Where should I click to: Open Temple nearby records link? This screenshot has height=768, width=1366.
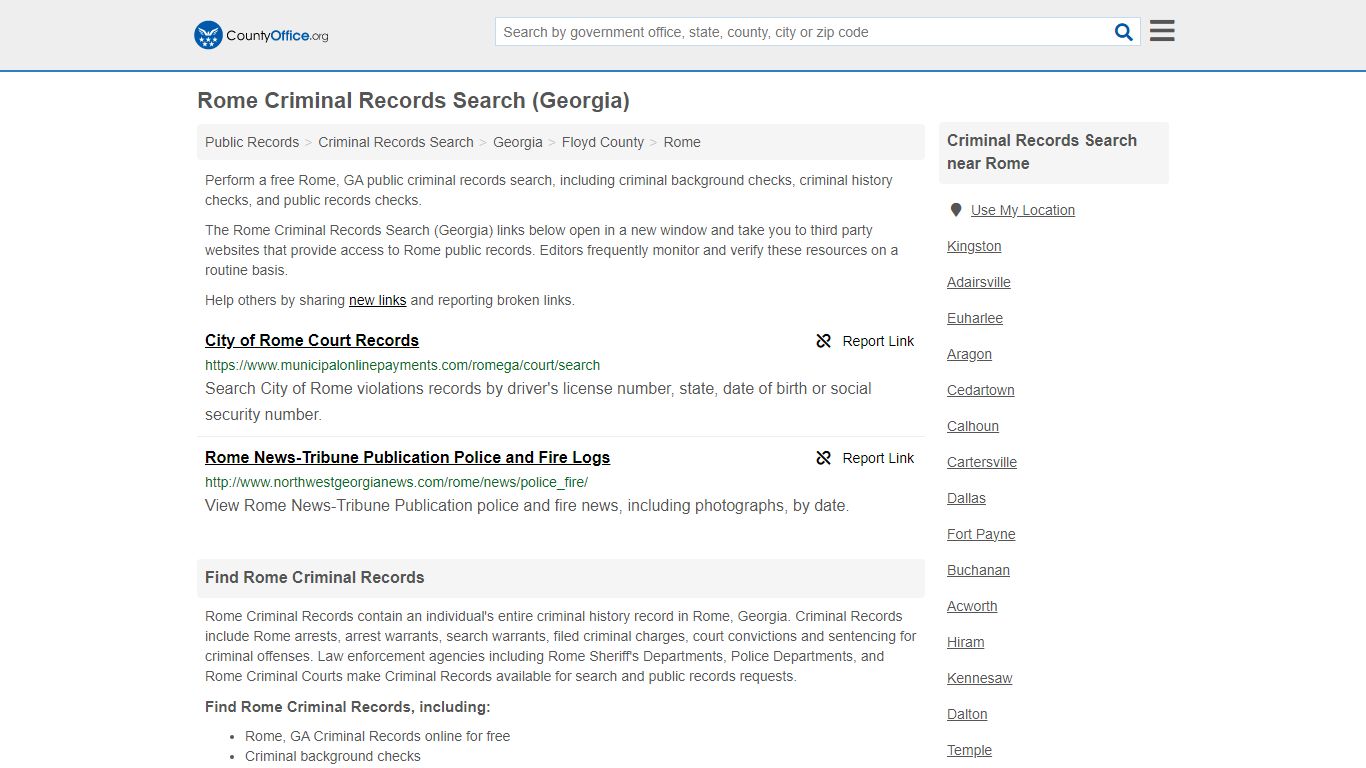pyautogui.click(x=970, y=750)
